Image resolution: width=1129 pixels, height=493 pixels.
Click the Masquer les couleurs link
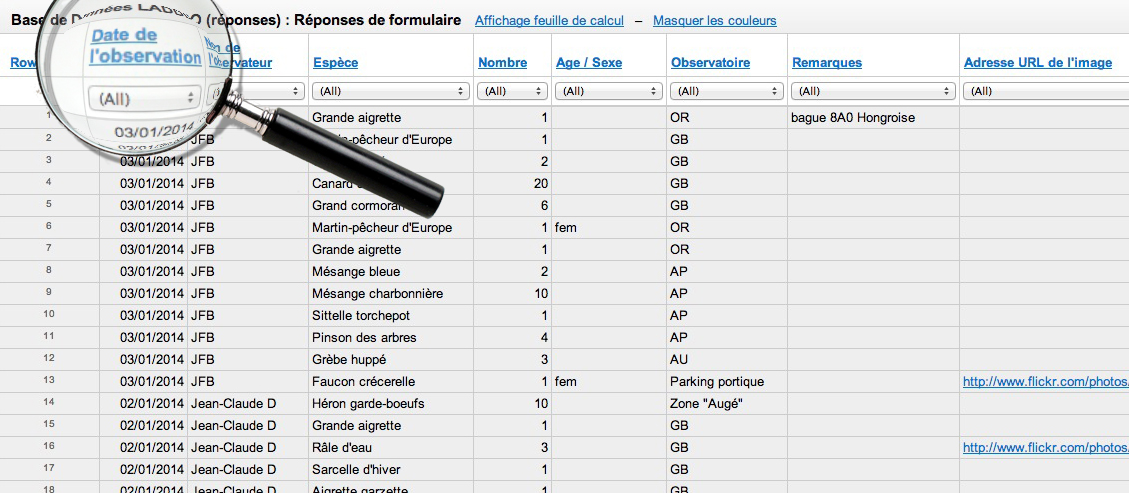tap(714, 20)
